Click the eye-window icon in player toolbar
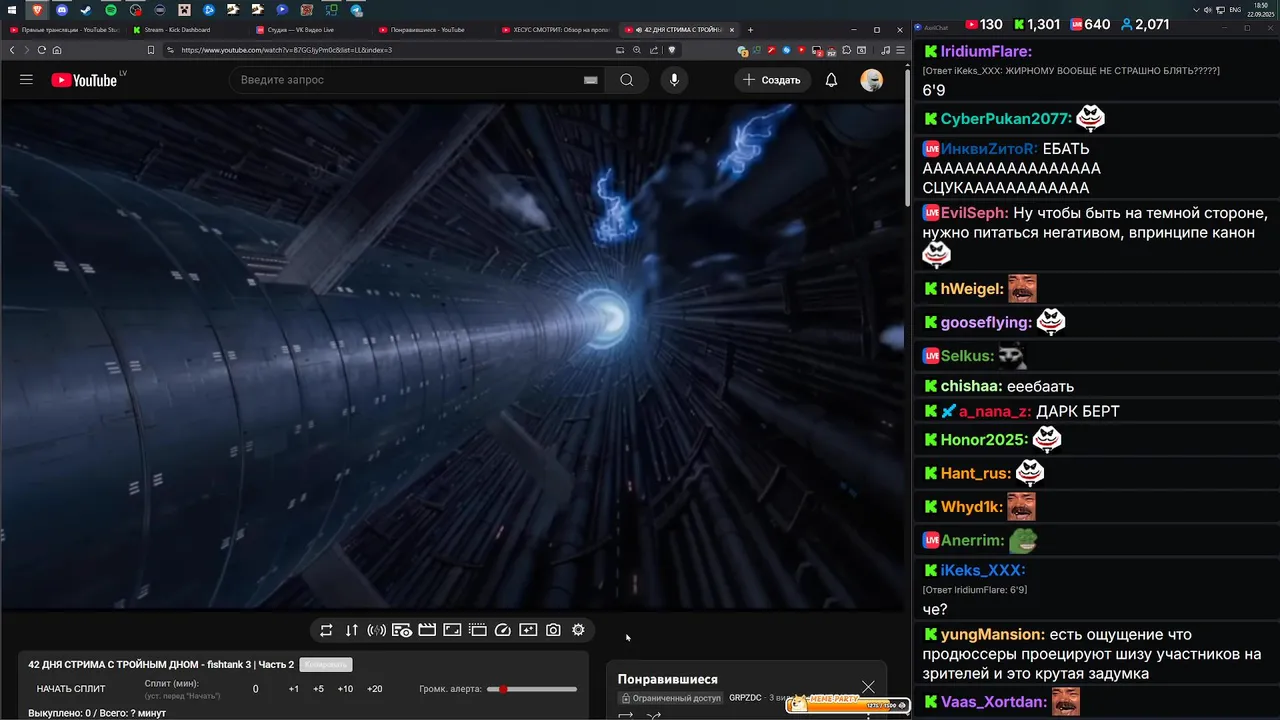The height and width of the screenshot is (720, 1280). [402, 630]
